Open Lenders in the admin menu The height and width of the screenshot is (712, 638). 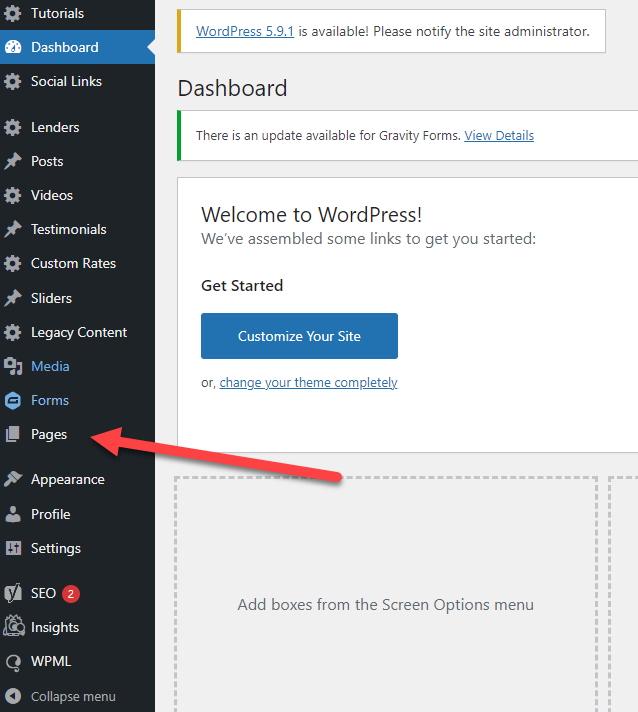pos(77,128)
